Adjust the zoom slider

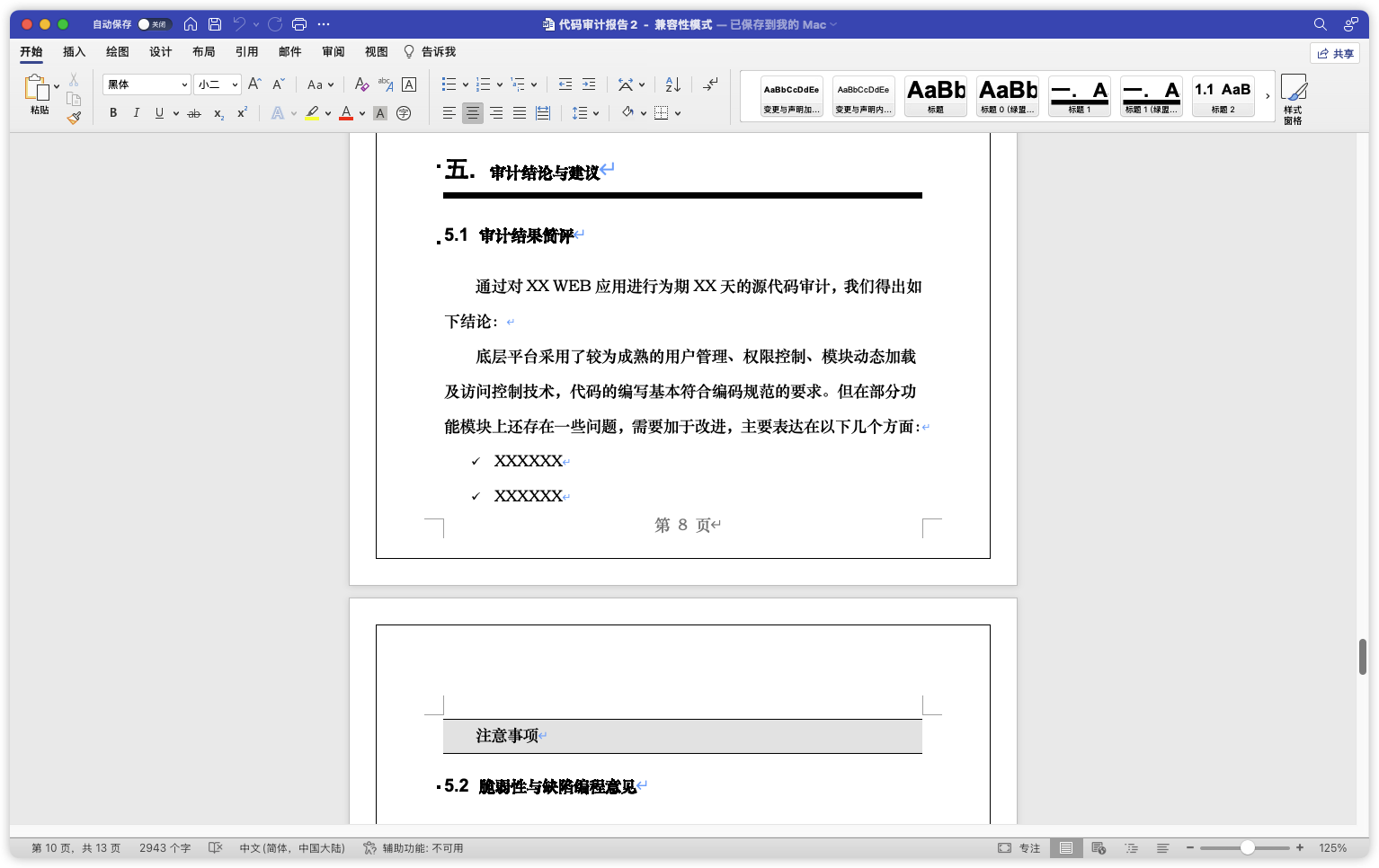coord(1248,846)
